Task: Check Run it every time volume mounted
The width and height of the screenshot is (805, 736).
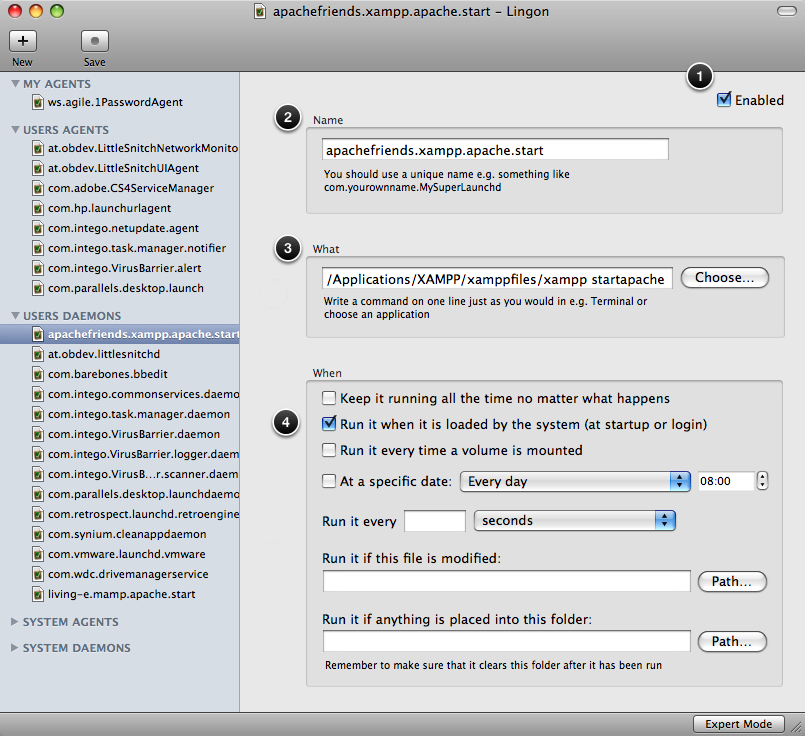Action: (329, 450)
